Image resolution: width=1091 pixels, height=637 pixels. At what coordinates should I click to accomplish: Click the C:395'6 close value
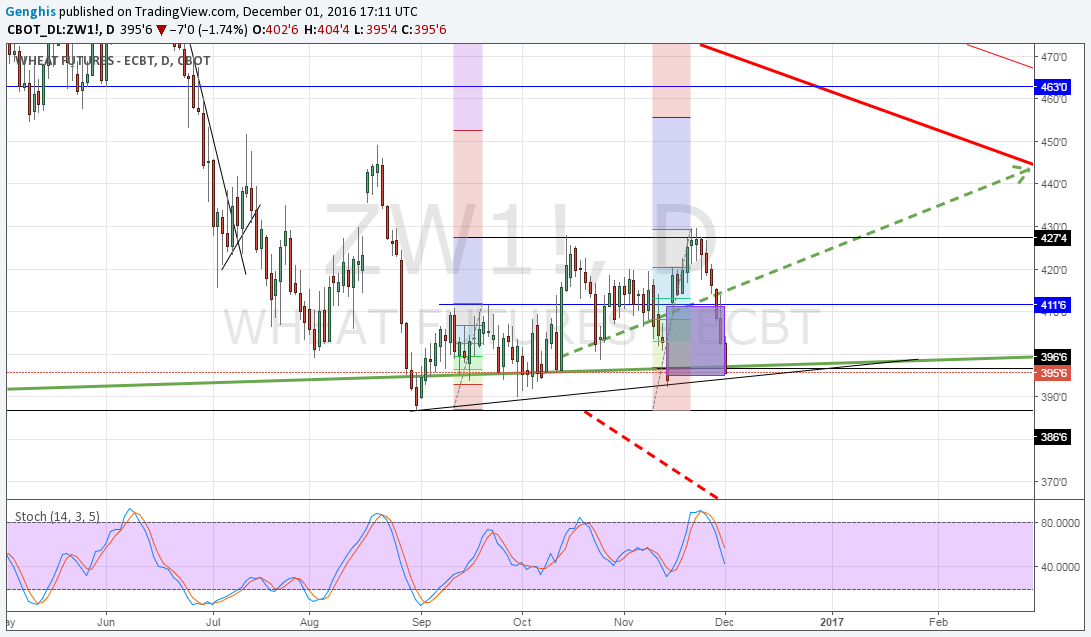[424, 29]
